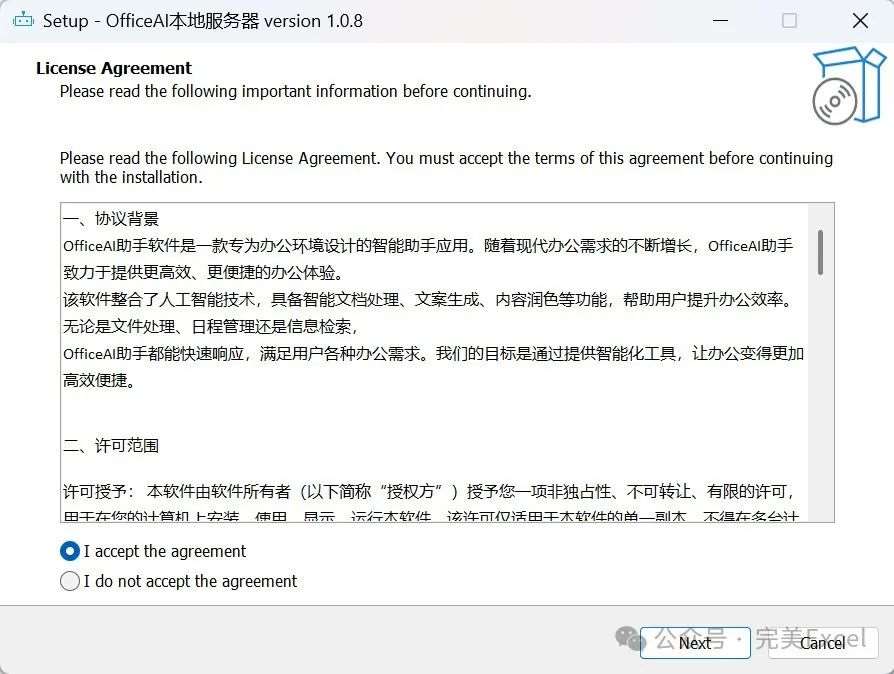Click the Setup window title text
Viewport: 894px width, 674px height.
tap(203, 21)
